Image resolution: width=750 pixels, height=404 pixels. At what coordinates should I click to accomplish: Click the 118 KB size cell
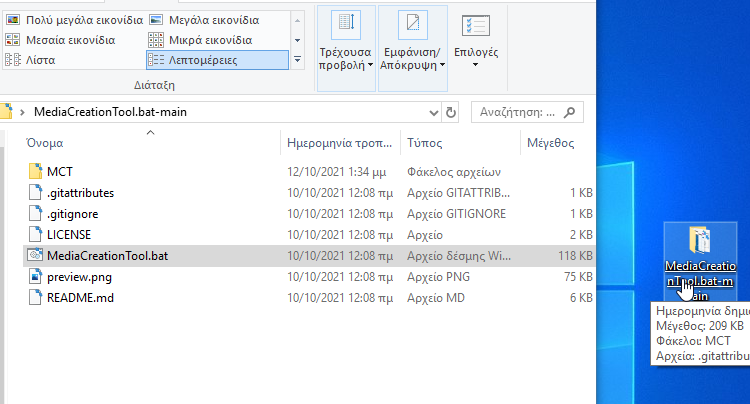click(x=575, y=256)
